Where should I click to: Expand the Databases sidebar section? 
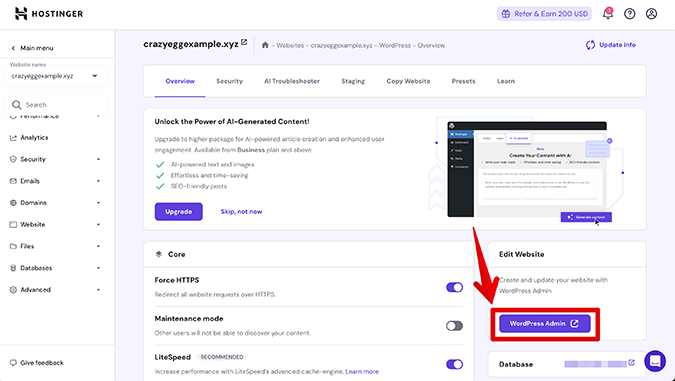99,268
